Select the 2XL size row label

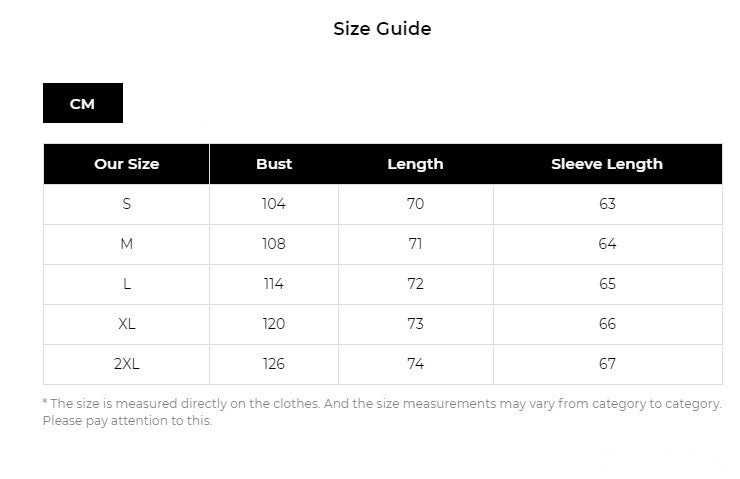(127, 364)
